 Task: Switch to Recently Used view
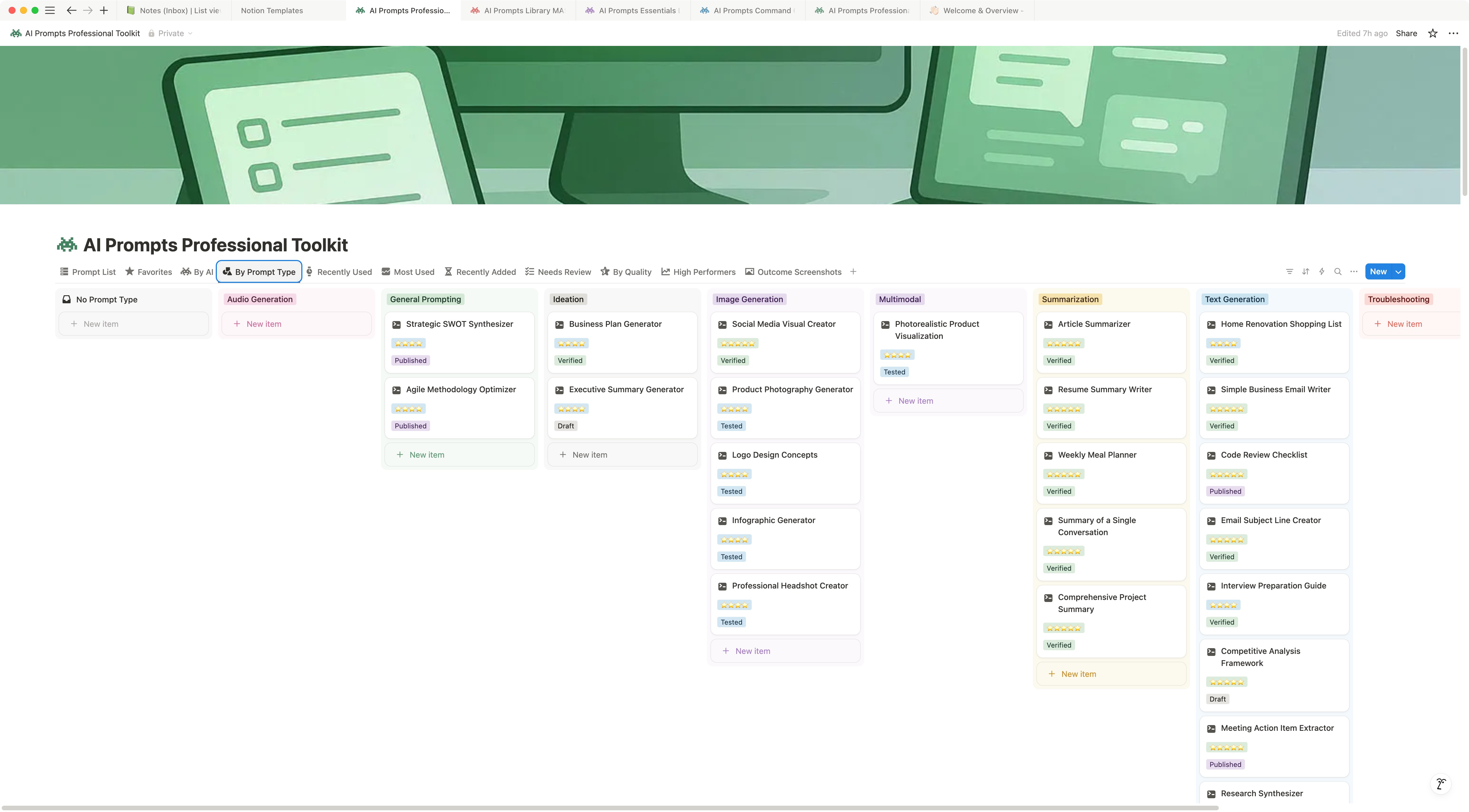(339, 272)
